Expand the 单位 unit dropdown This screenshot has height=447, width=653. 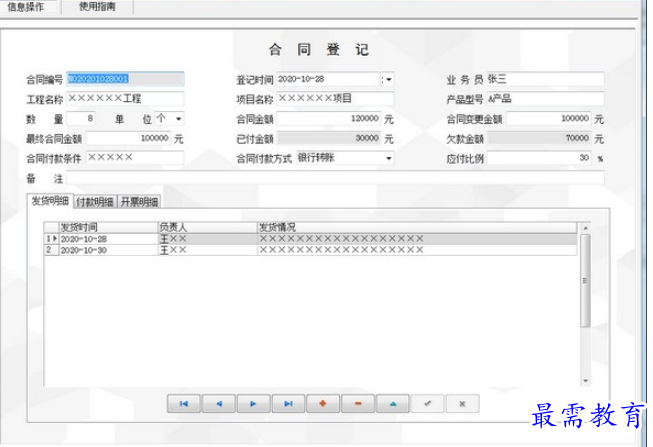(178, 119)
